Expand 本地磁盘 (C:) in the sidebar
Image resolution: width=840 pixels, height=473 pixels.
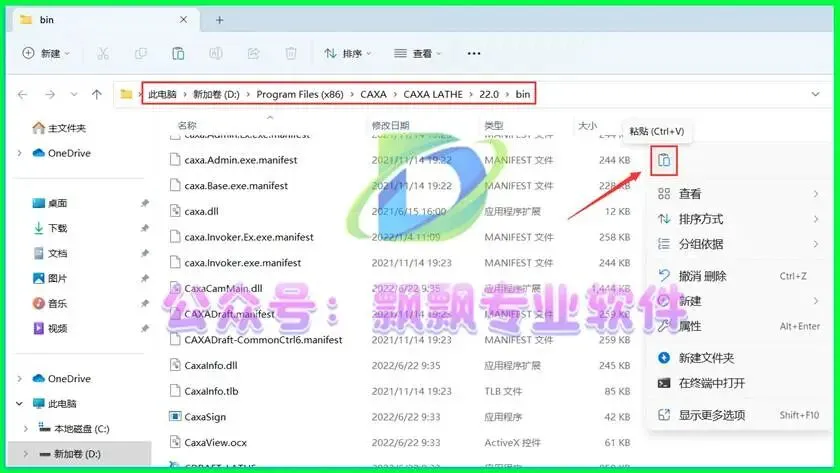point(26,429)
